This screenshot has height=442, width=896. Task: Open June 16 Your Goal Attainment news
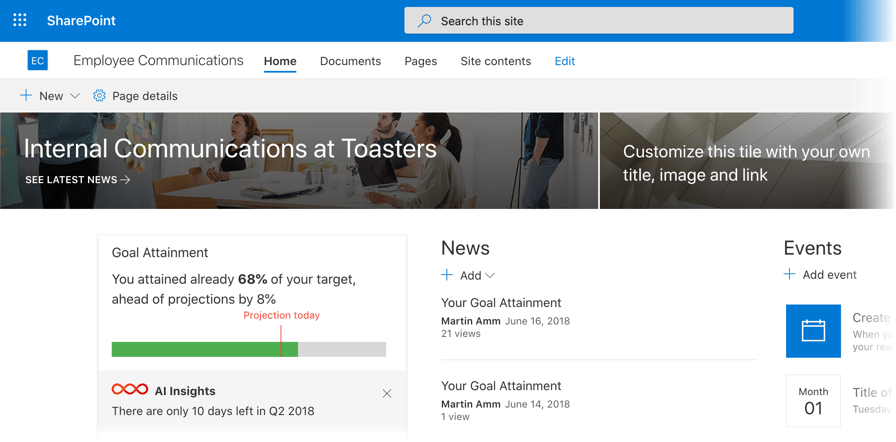click(501, 303)
